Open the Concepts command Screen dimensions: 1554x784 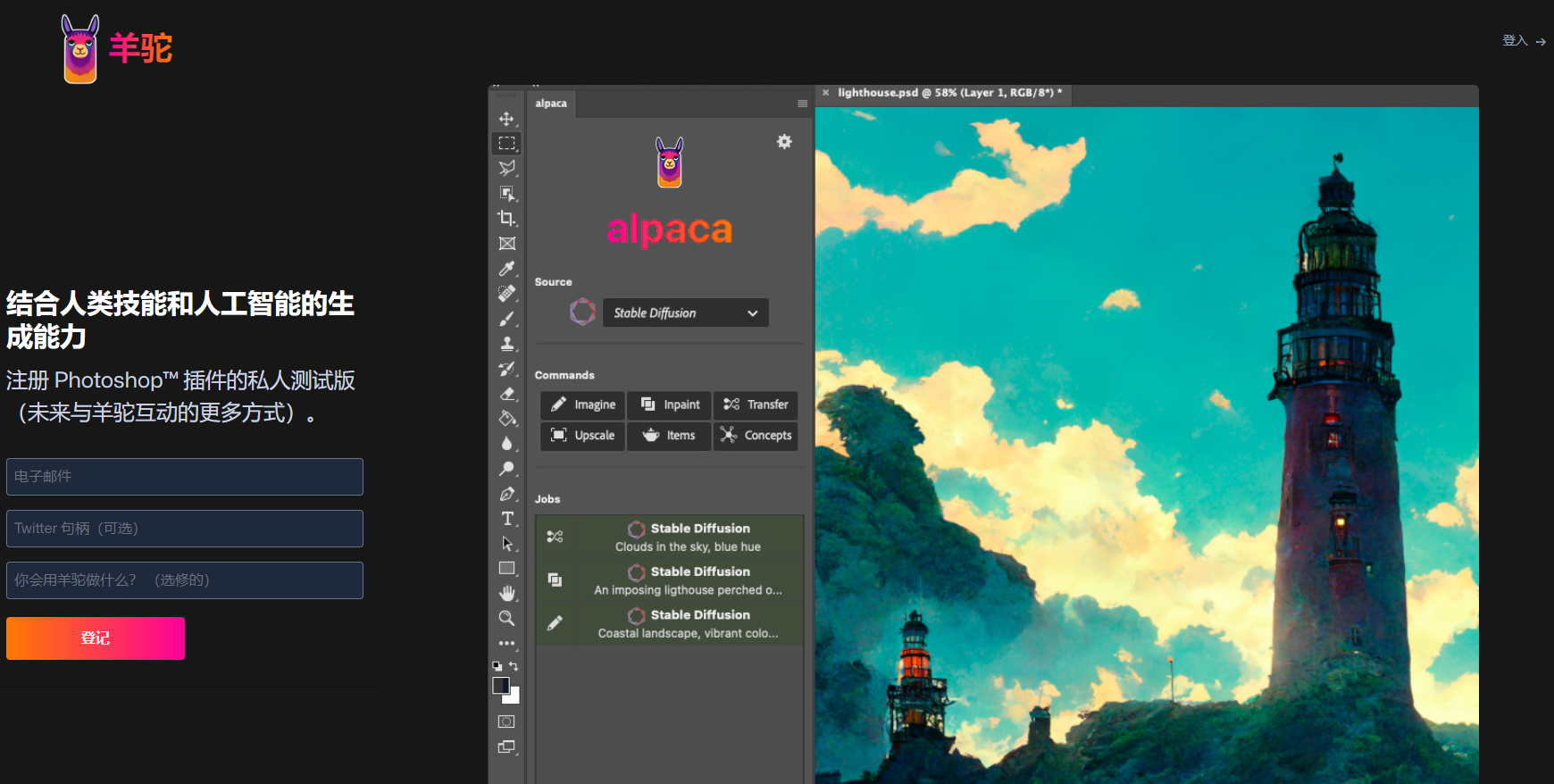point(756,436)
